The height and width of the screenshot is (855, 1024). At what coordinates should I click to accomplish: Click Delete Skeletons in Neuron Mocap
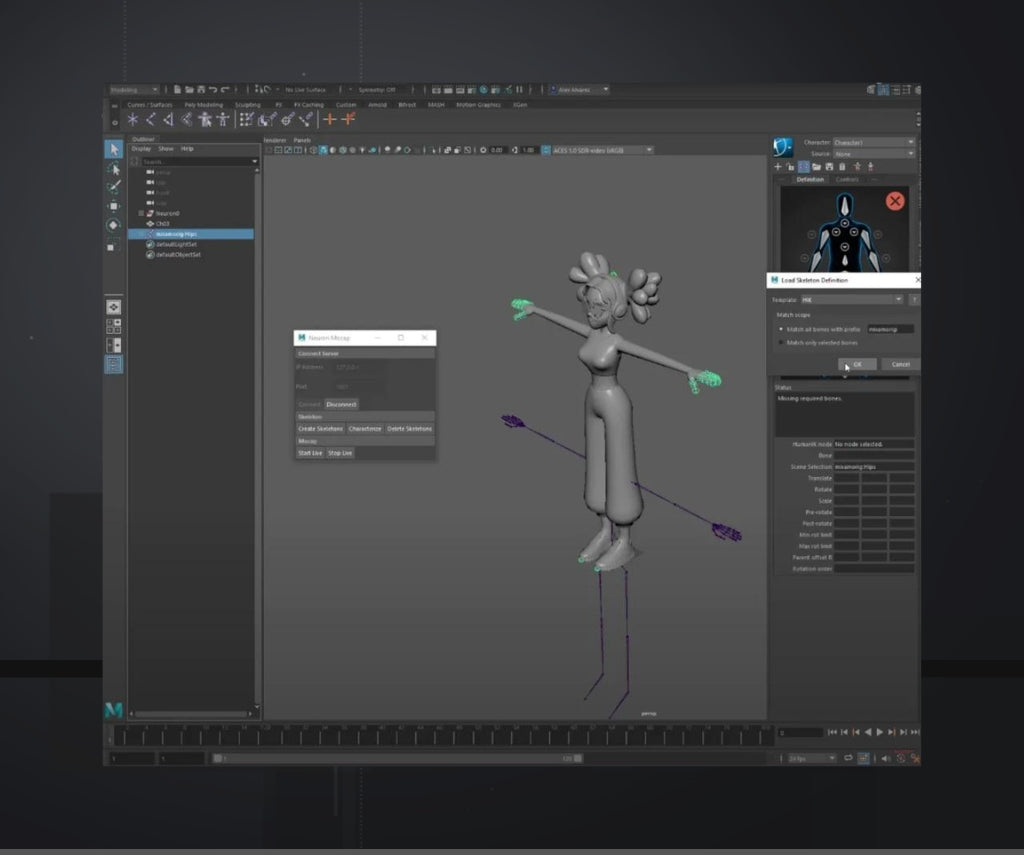(409, 429)
